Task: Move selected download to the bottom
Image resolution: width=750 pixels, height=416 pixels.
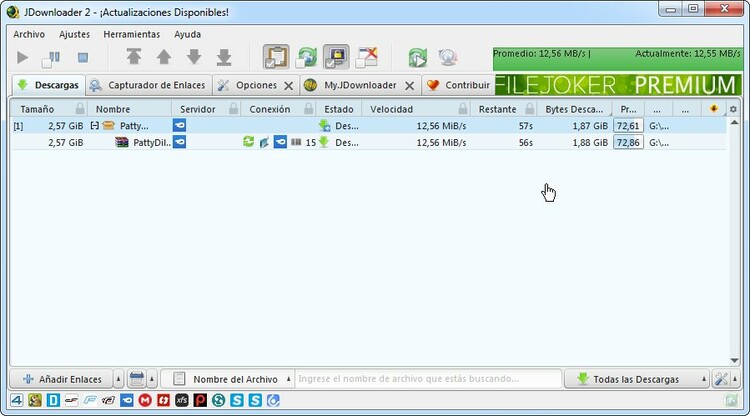Action: (223, 57)
